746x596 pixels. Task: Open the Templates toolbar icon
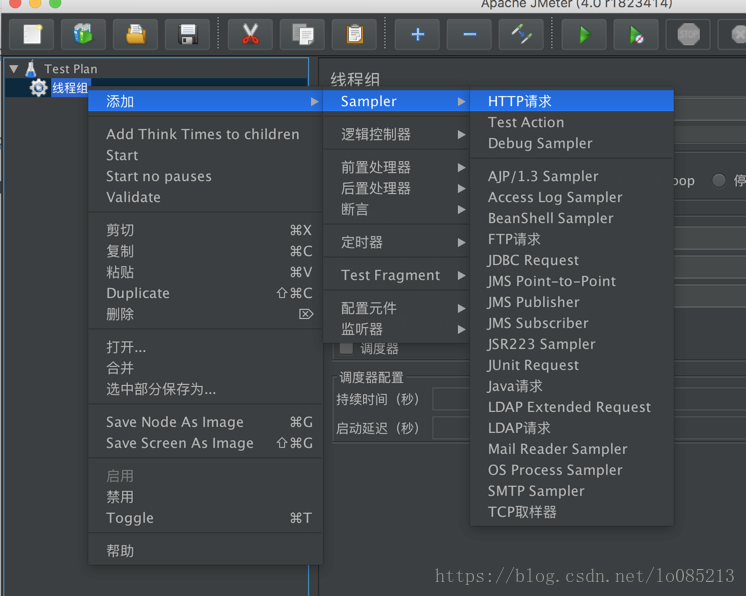(83, 34)
